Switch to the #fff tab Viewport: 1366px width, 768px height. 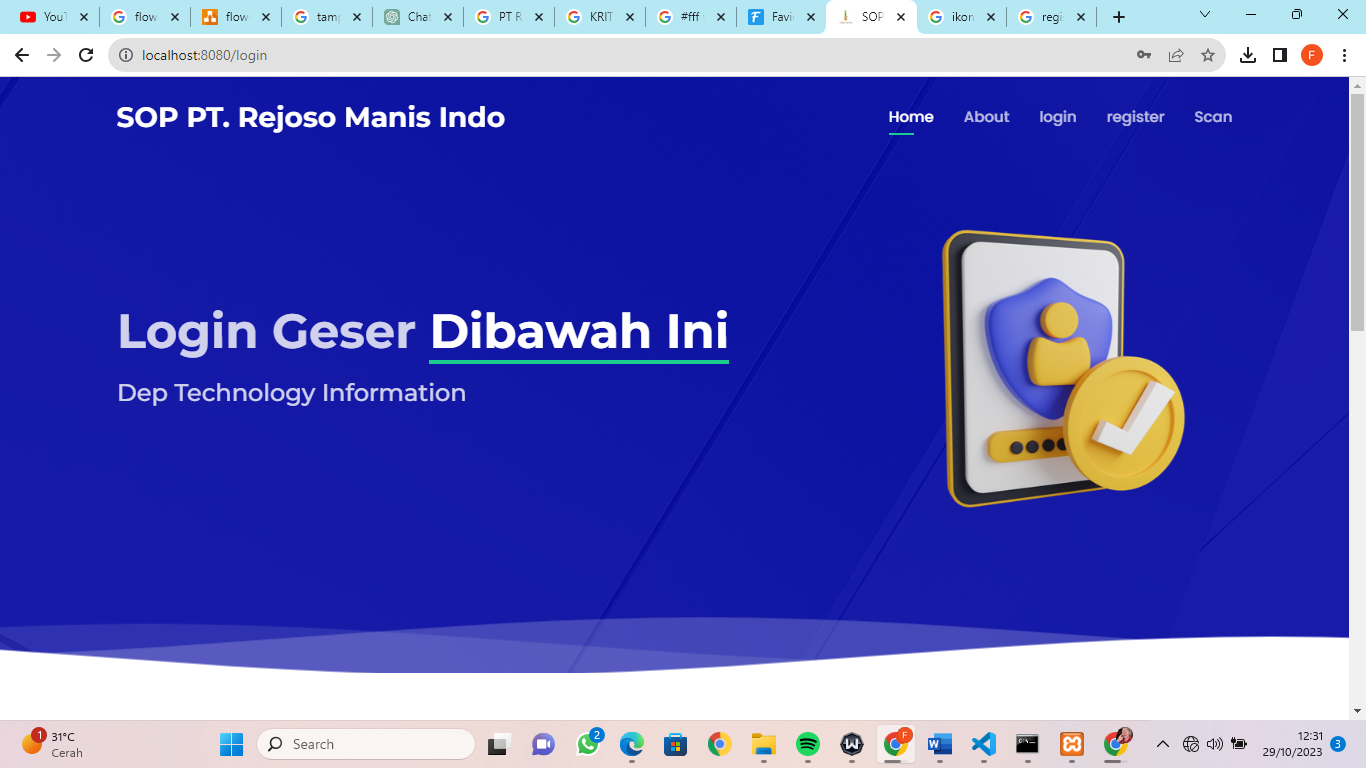click(690, 17)
